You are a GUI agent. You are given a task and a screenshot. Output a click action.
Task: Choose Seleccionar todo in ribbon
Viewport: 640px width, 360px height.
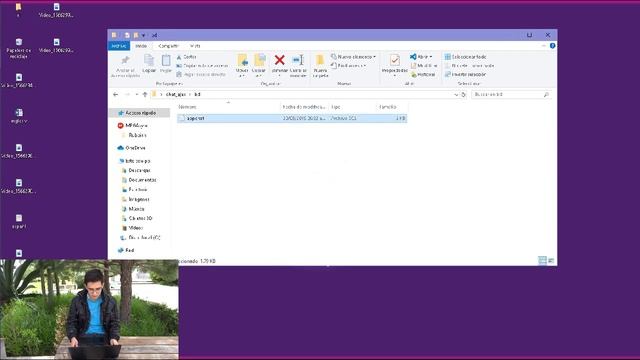click(465, 57)
